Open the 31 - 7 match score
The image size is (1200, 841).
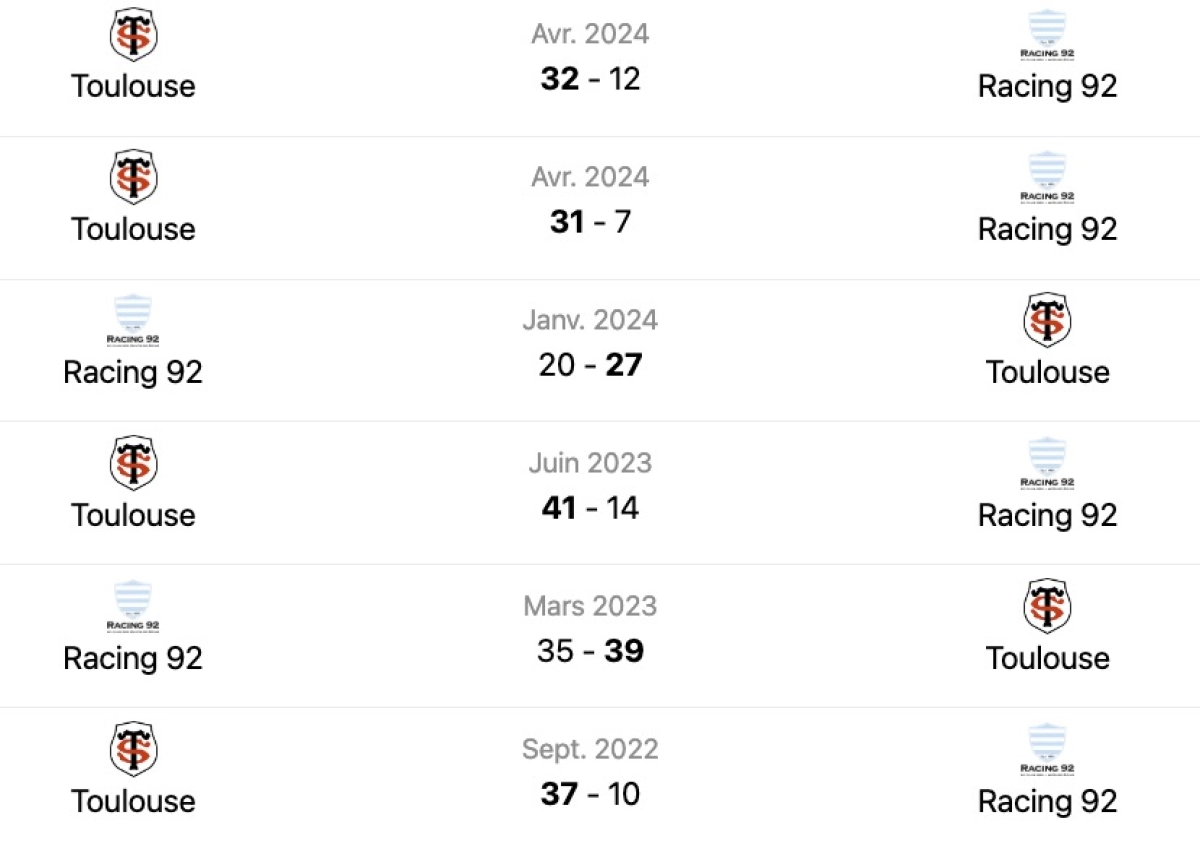[x=590, y=221]
